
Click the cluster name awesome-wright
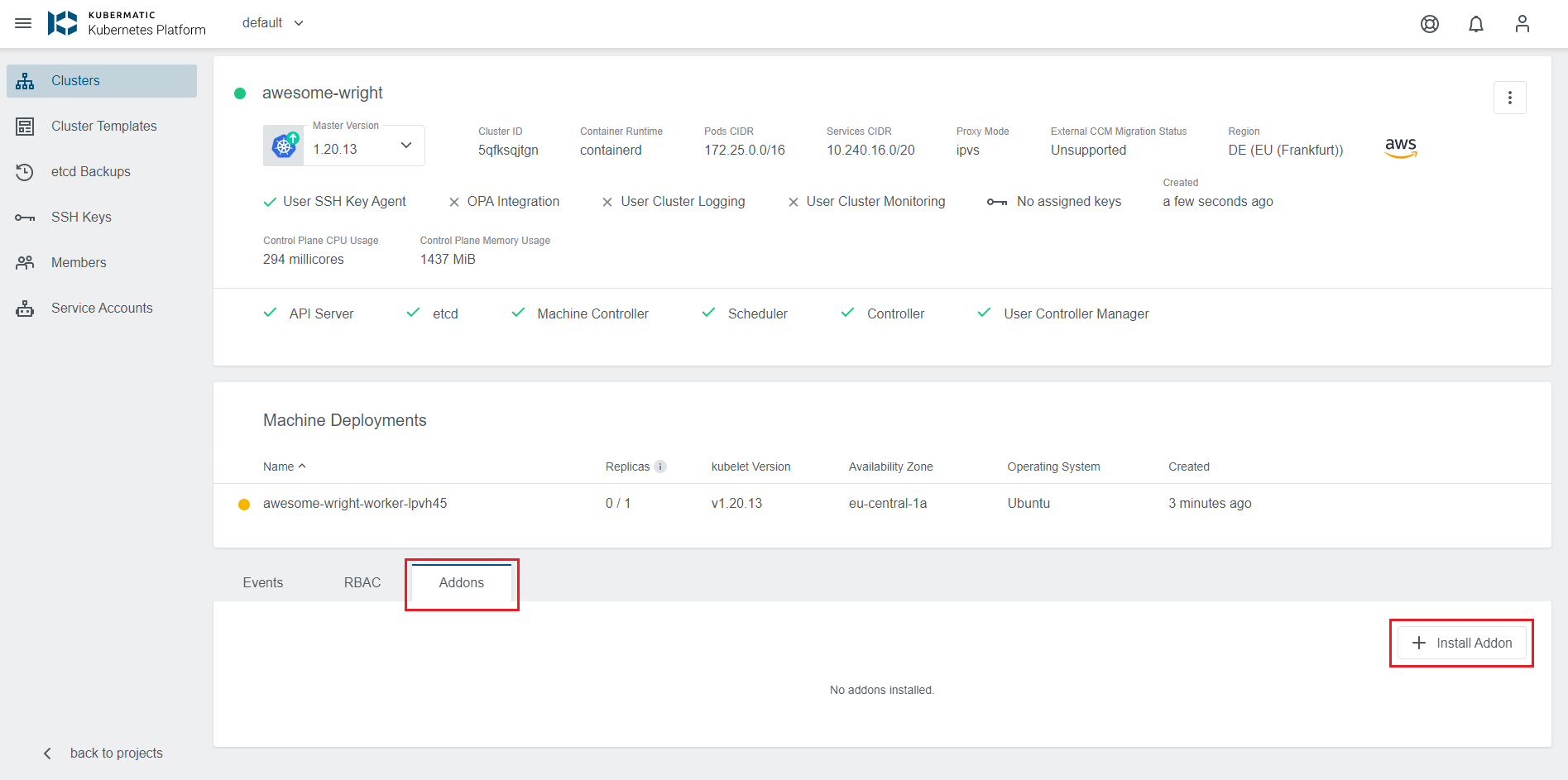(323, 93)
